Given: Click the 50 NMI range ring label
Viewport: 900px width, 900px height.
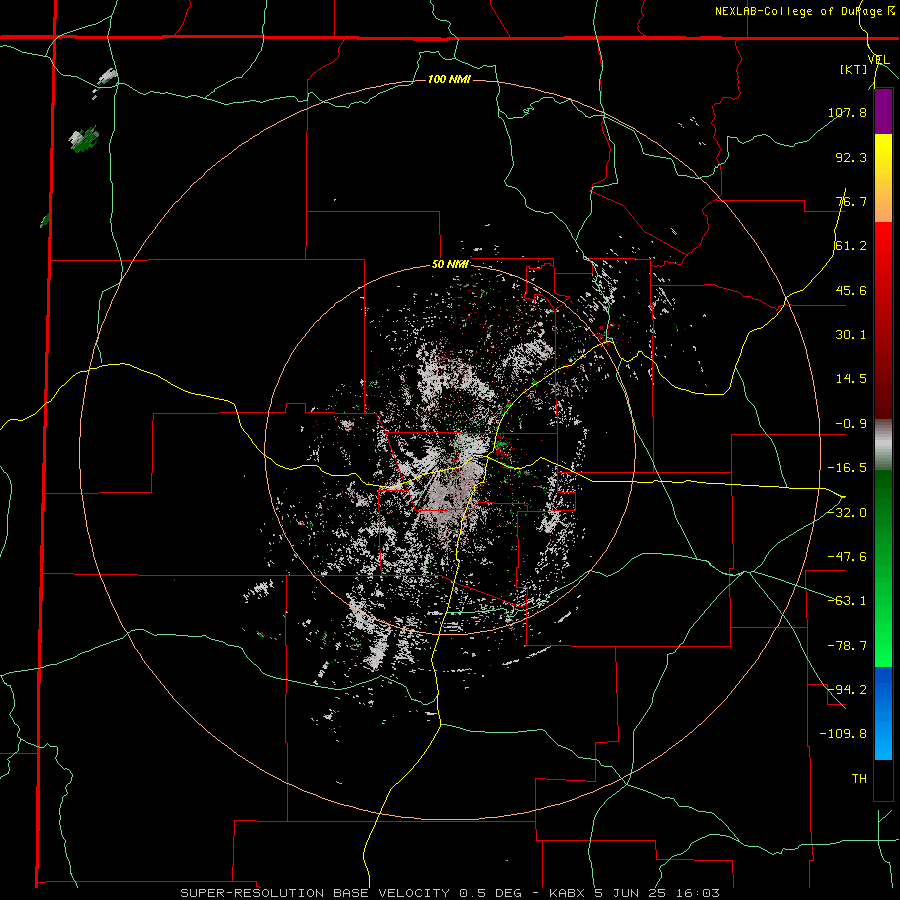Looking at the screenshot, I should tap(450, 265).
